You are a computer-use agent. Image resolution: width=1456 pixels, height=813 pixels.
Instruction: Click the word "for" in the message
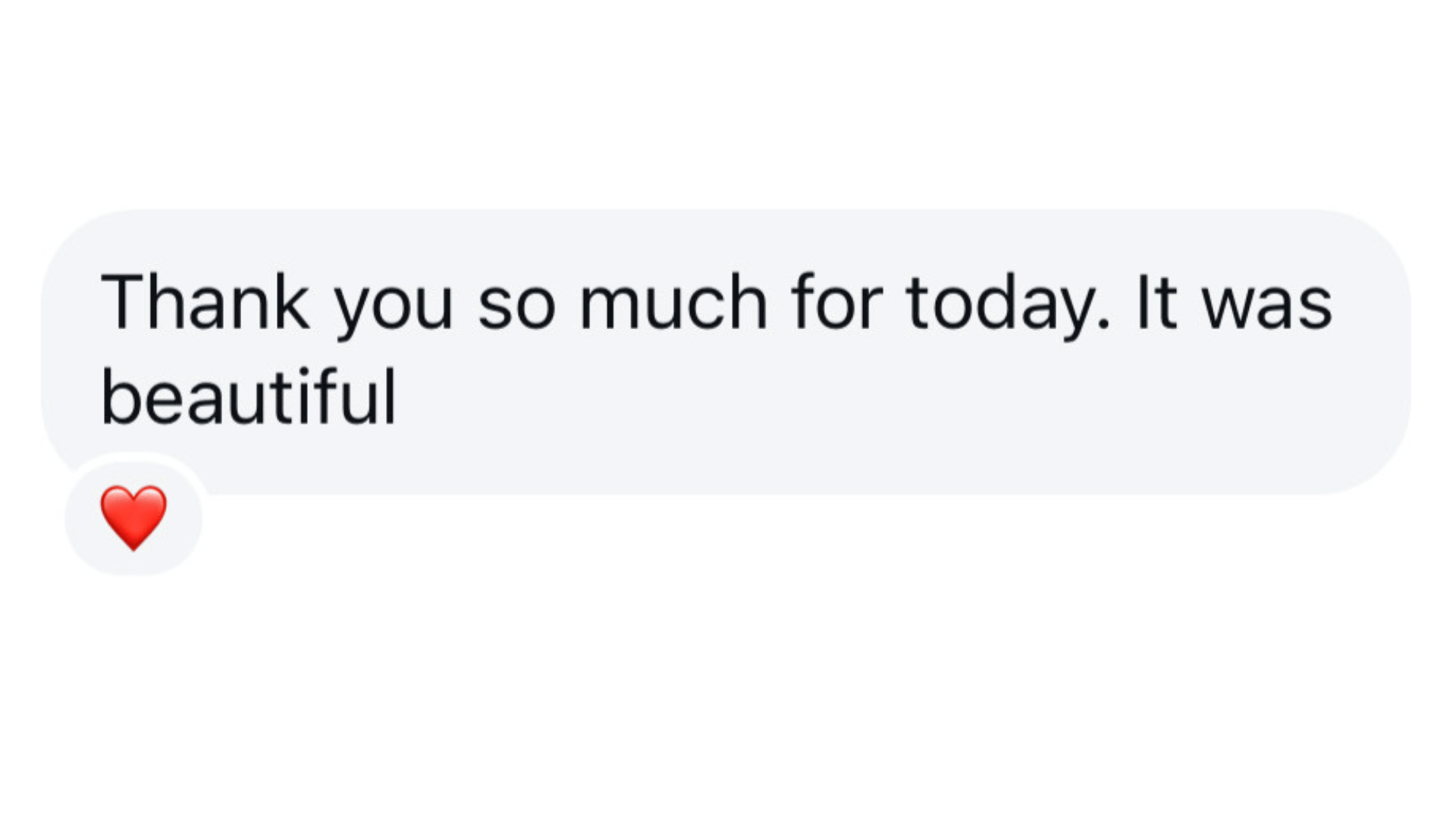836,303
